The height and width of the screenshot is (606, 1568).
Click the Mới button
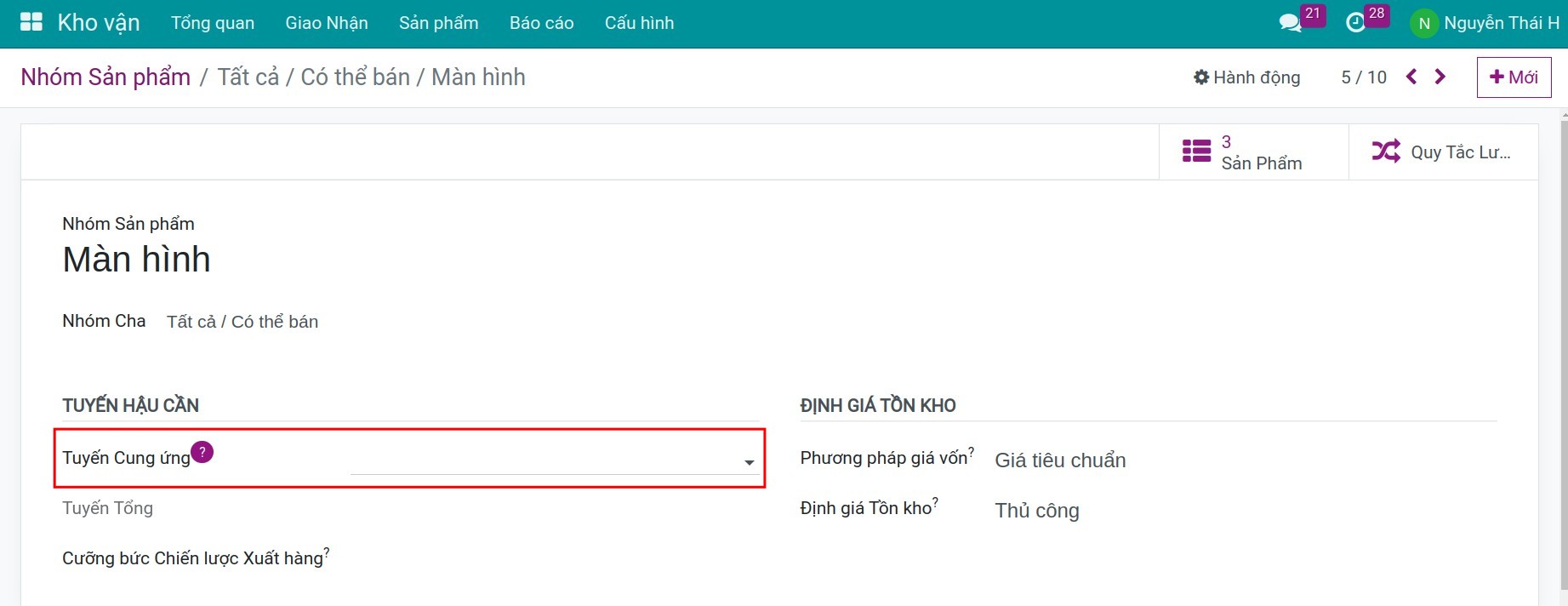tap(1514, 77)
